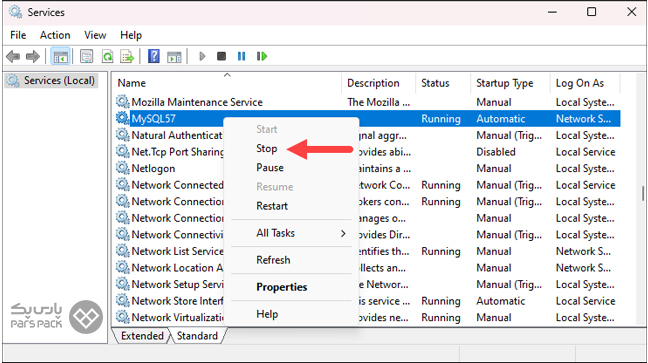
Task: Sort by the Status column header
Action: [443, 83]
